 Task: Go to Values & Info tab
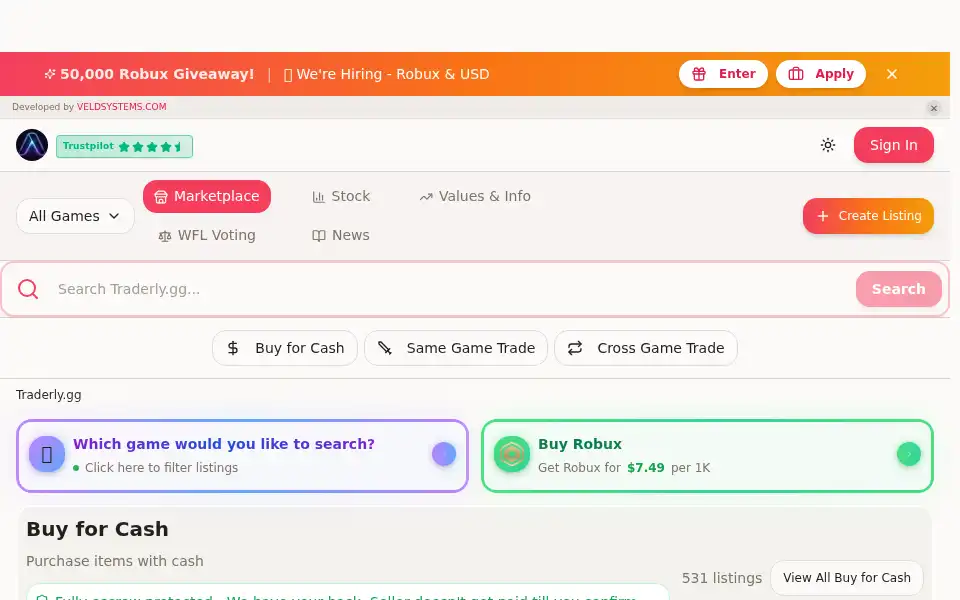[x=475, y=197]
